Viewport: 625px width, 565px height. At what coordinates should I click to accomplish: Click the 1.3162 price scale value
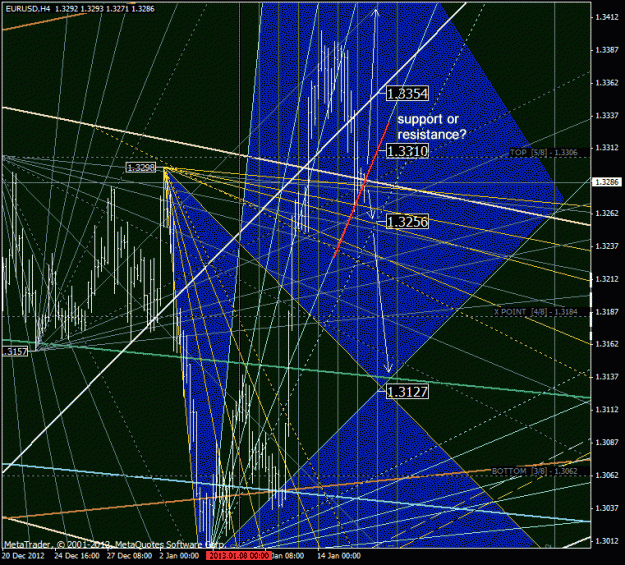pos(607,344)
